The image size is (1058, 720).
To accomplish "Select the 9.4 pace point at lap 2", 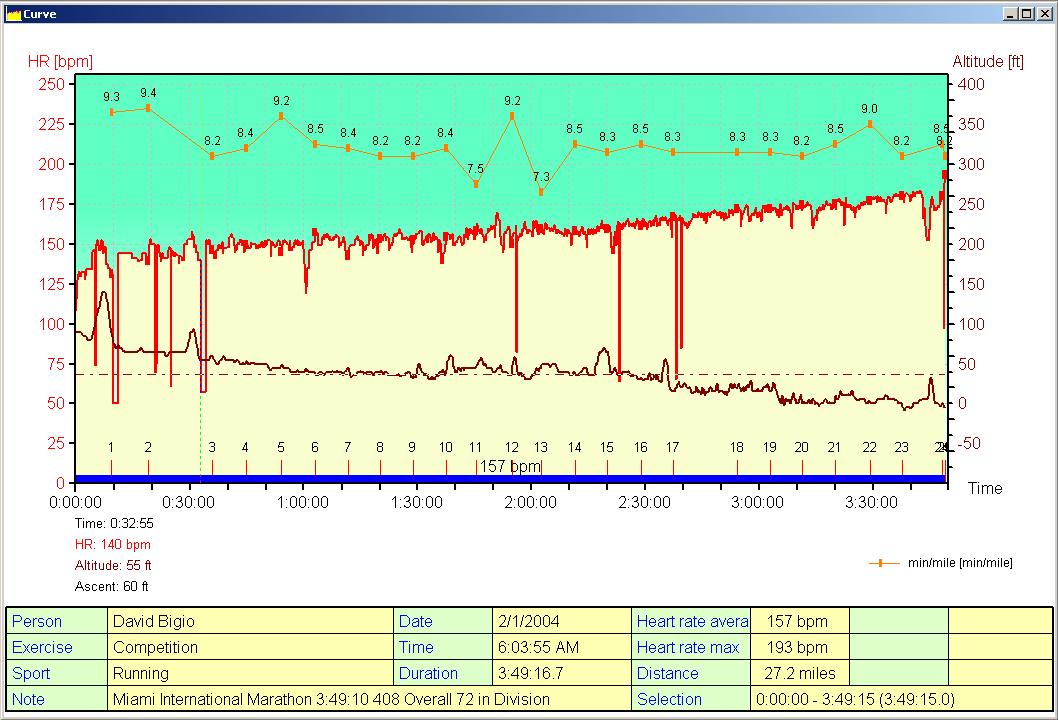I will [x=148, y=108].
